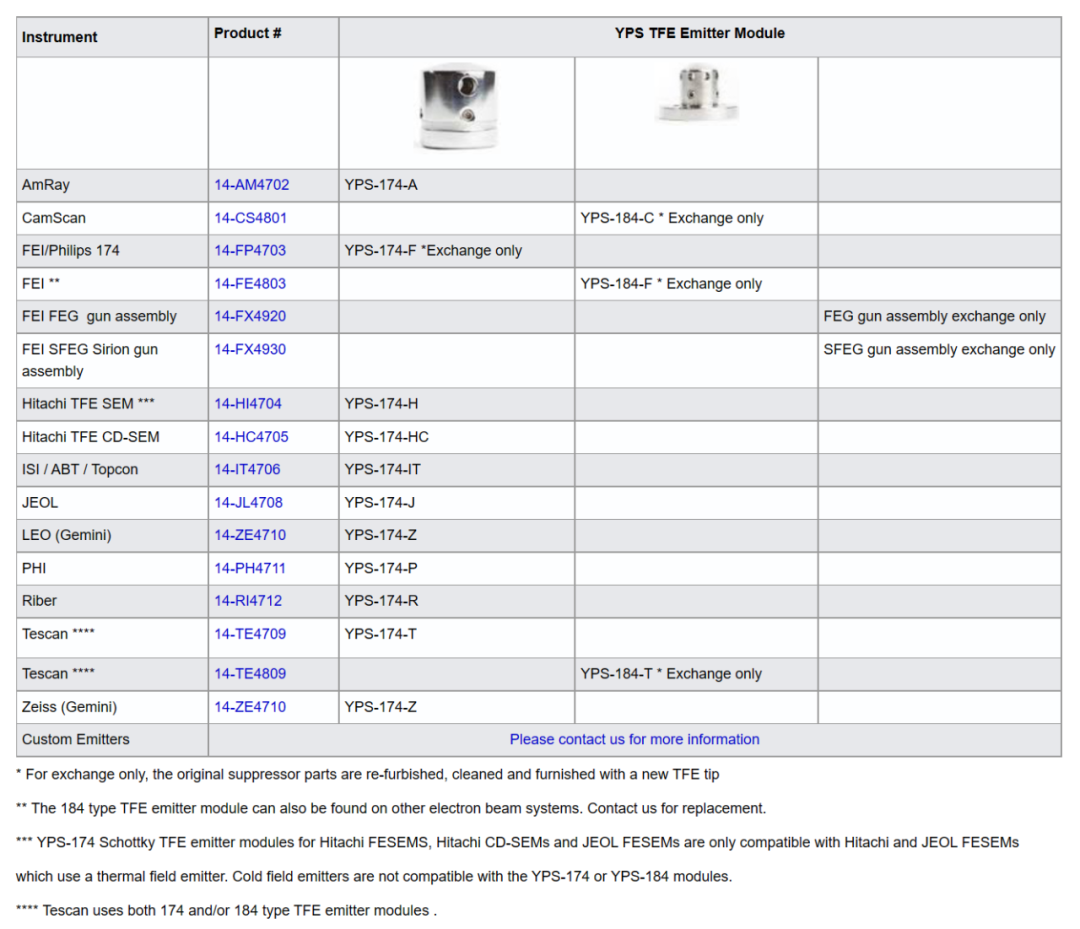Click the 'YPS TFE Emitter Module' header

click(x=700, y=37)
